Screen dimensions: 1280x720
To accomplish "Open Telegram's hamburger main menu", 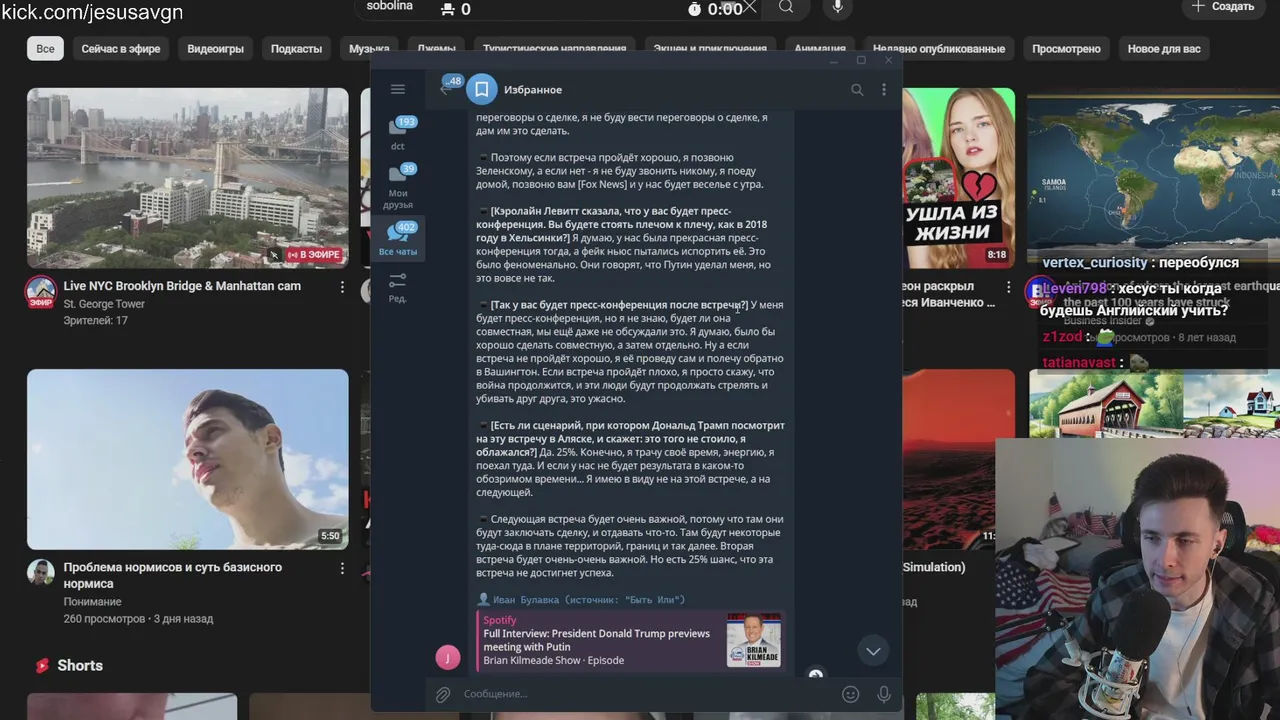I will click(x=397, y=89).
